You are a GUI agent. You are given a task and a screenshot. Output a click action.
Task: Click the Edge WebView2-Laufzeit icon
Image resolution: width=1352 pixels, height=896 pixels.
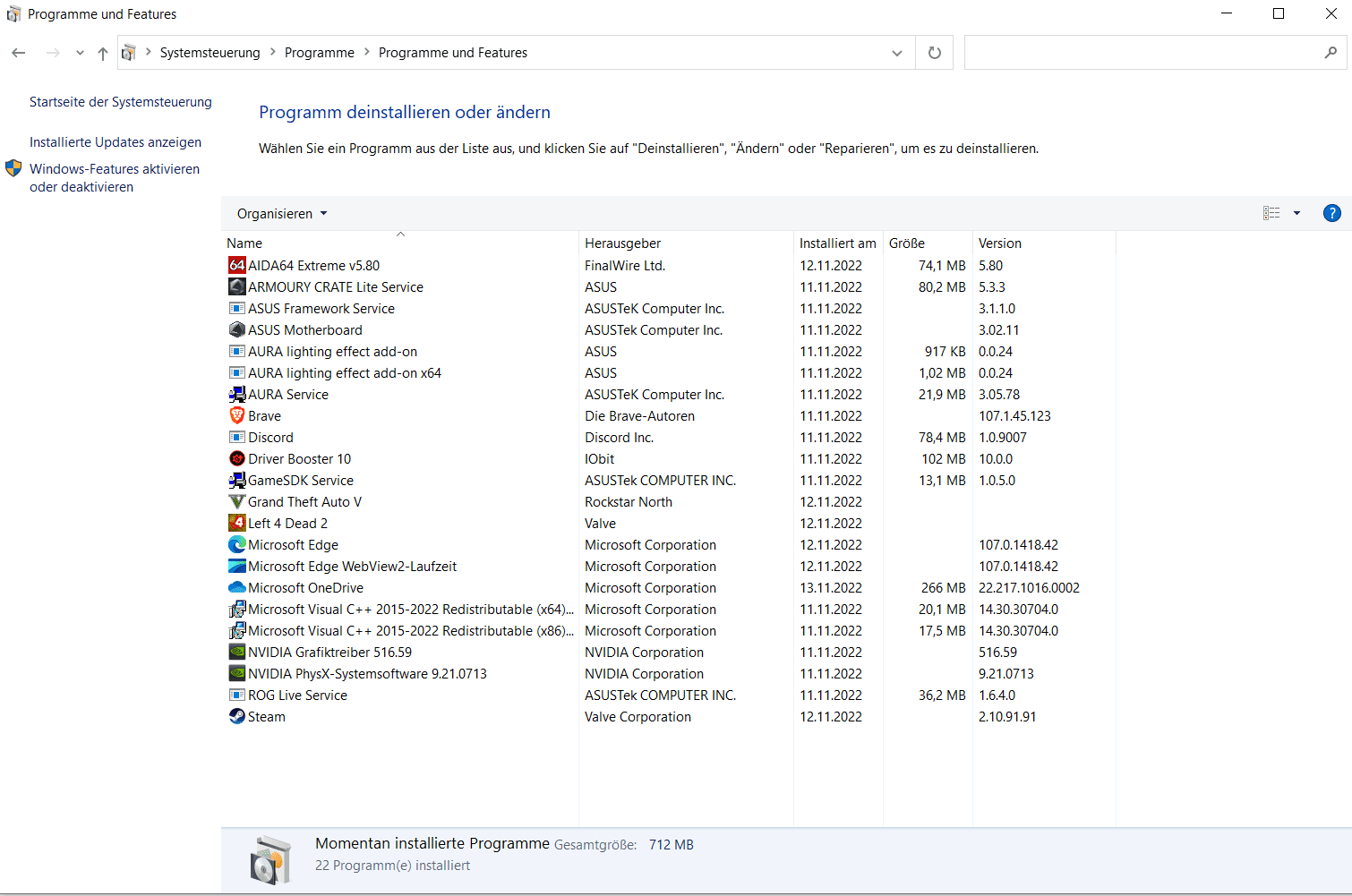(237, 566)
